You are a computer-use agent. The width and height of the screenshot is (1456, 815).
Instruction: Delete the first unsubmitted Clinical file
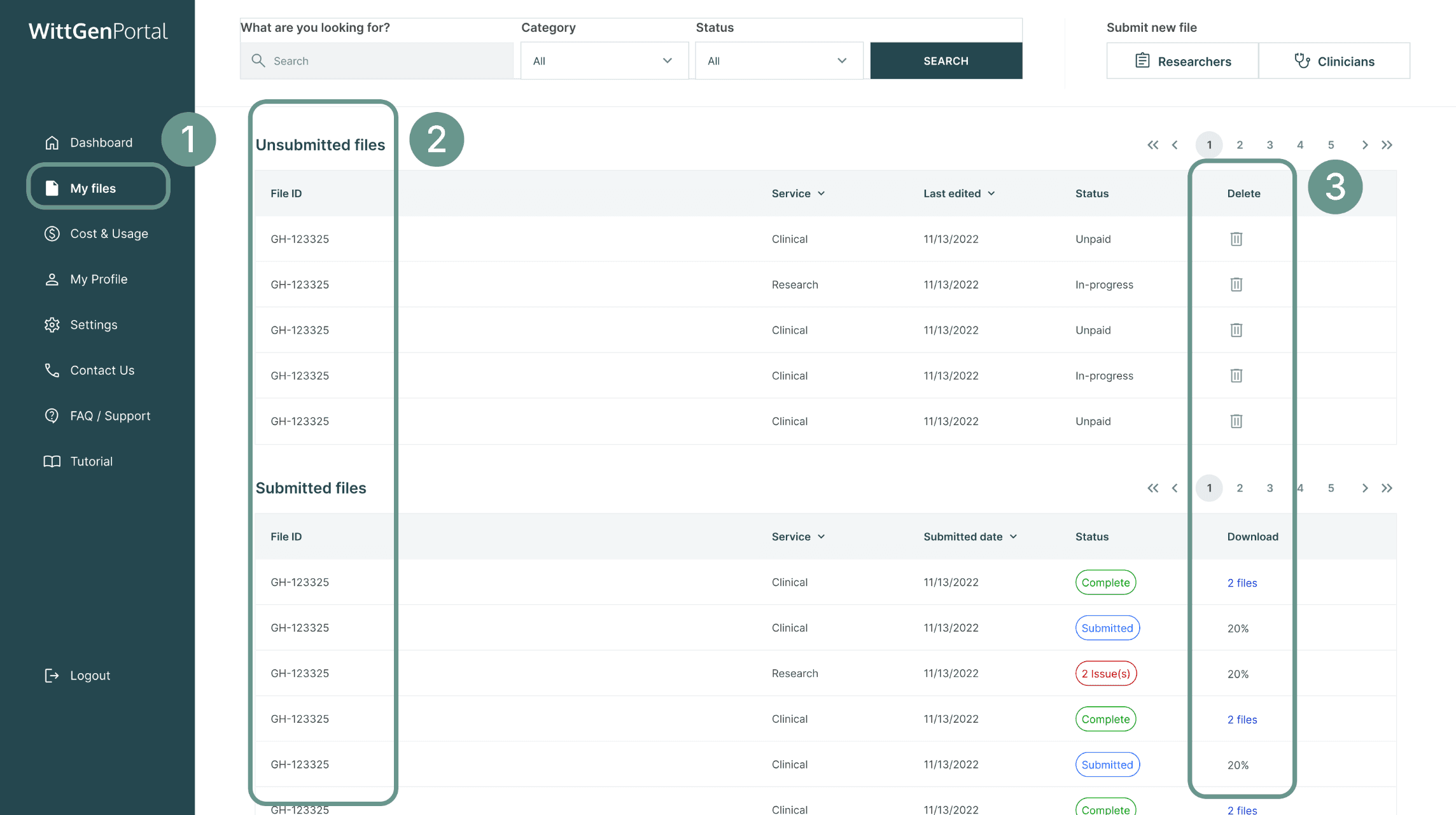(1236, 239)
